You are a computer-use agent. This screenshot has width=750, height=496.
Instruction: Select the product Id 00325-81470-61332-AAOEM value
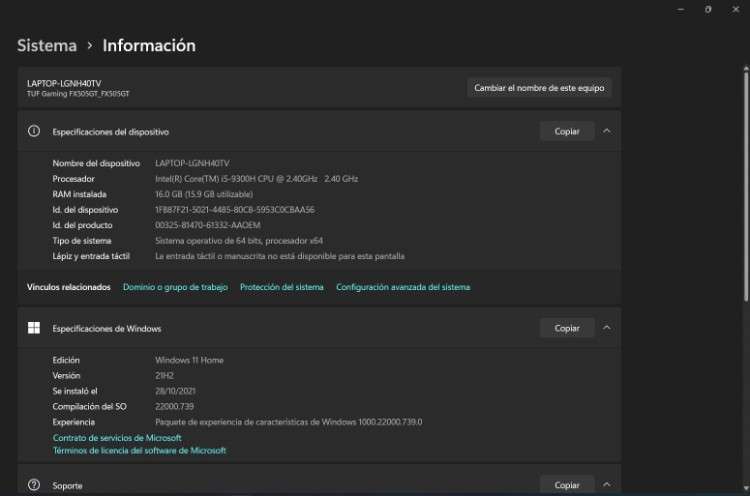click(208, 225)
